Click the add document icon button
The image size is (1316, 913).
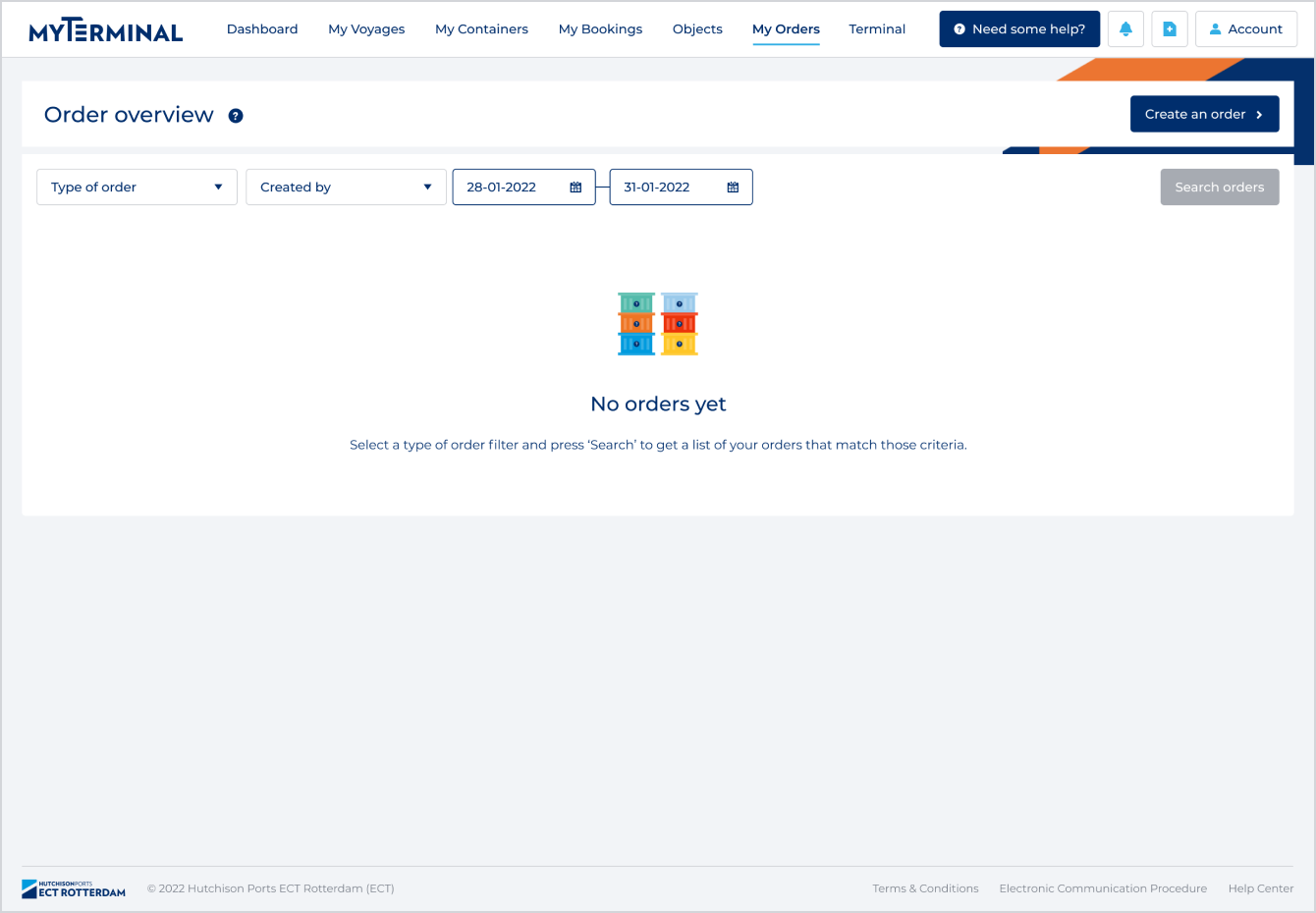click(1170, 29)
